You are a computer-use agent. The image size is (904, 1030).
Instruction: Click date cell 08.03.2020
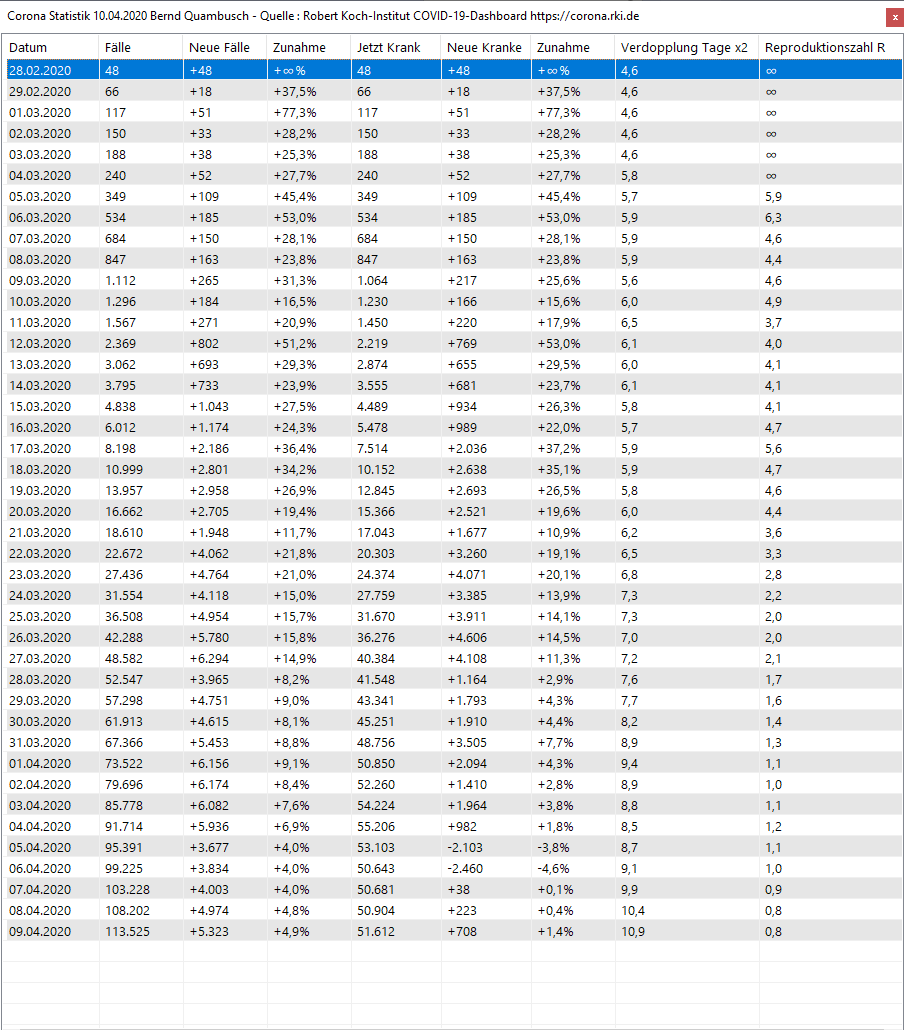(40, 259)
